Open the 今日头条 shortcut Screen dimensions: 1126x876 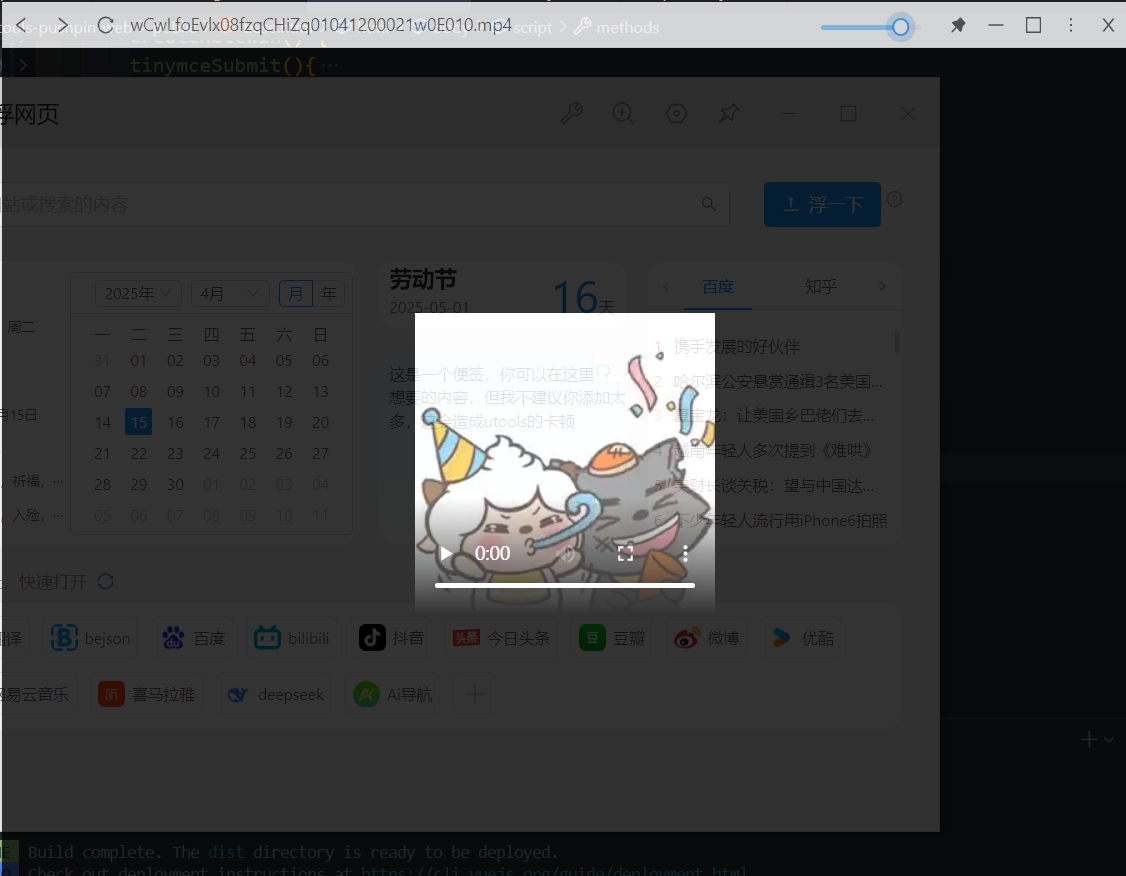click(501, 638)
